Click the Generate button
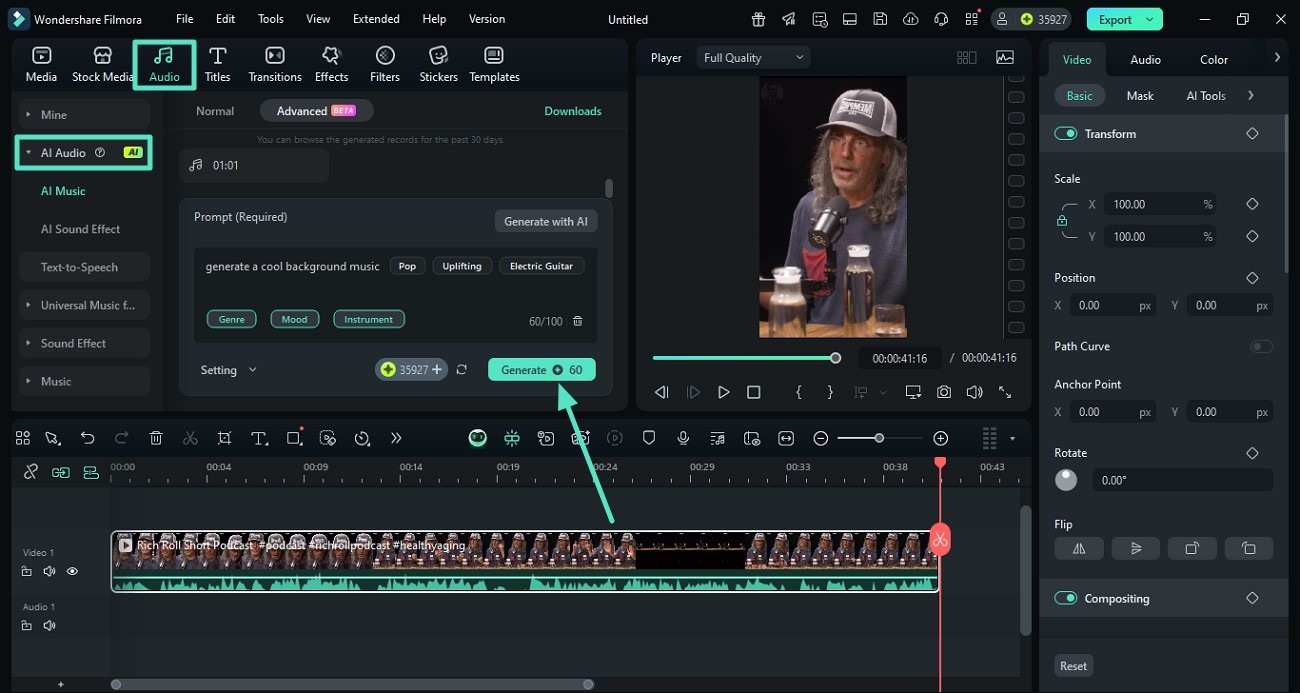 (542, 370)
